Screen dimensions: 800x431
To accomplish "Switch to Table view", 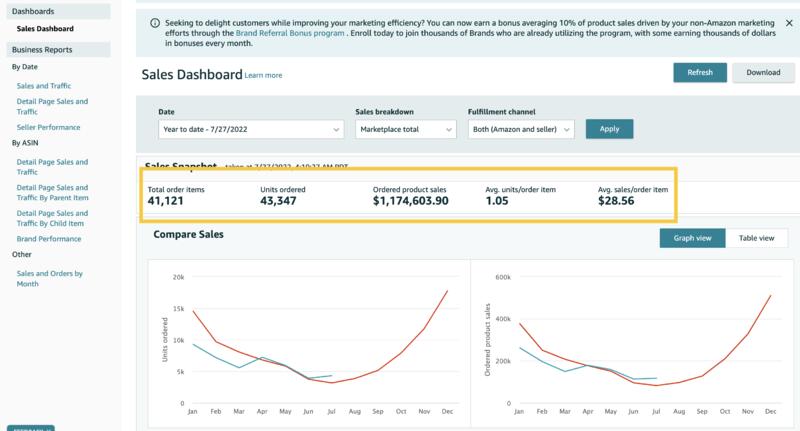I will [x=757, y=238].
